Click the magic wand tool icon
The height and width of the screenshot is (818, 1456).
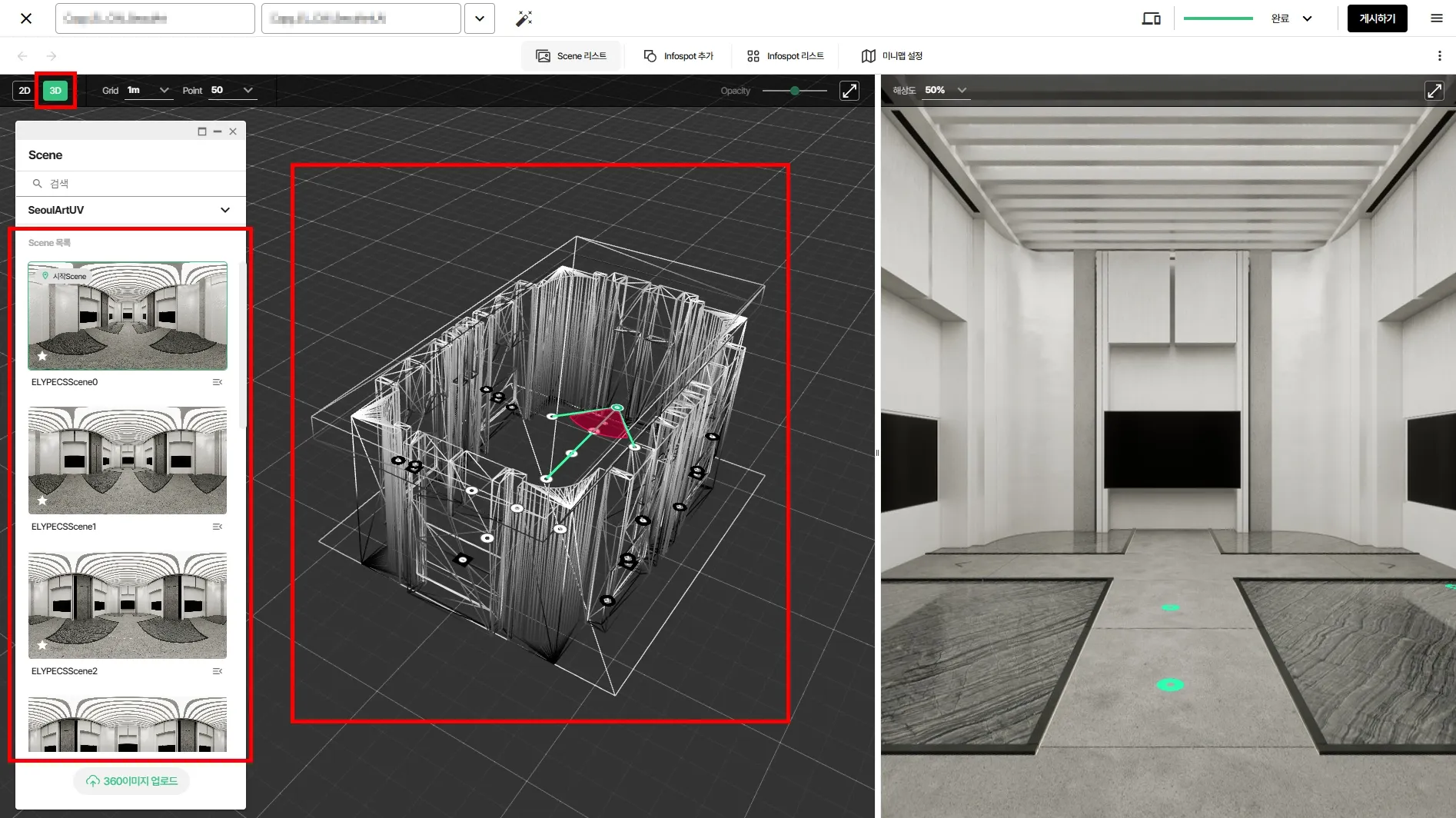click(524, 18)
